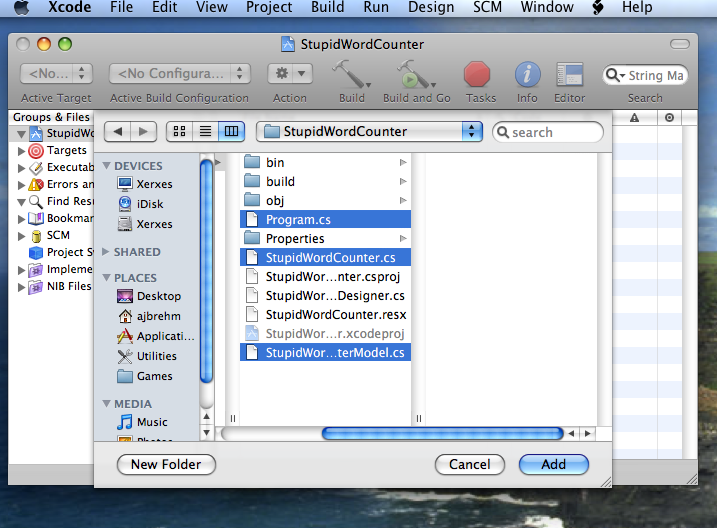The width and height of the screenshot is (717, 528).
Task: Open the Info inspector icon
Action: [x=527, y=75]
